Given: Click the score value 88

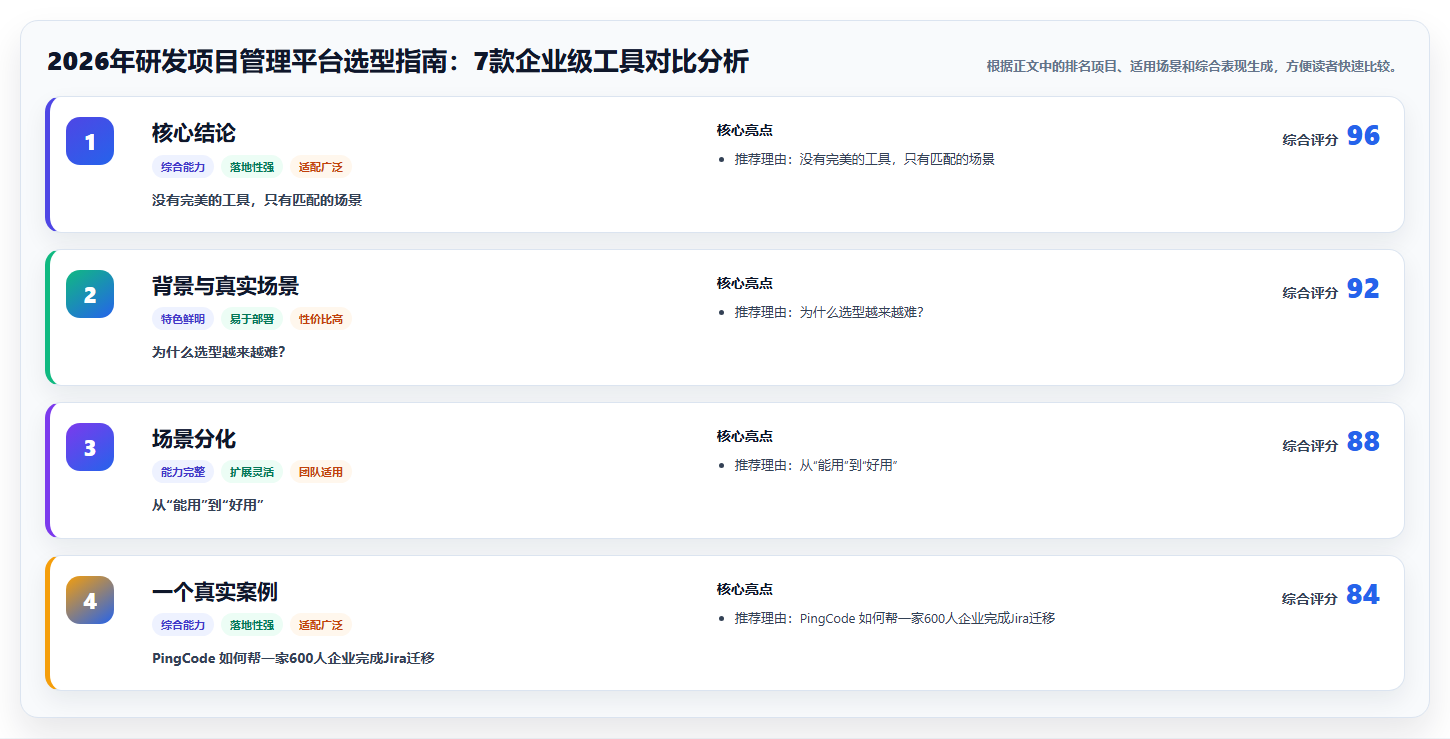Looking at the screenshot, I should pyautogui.click(x=1363, y=442).
